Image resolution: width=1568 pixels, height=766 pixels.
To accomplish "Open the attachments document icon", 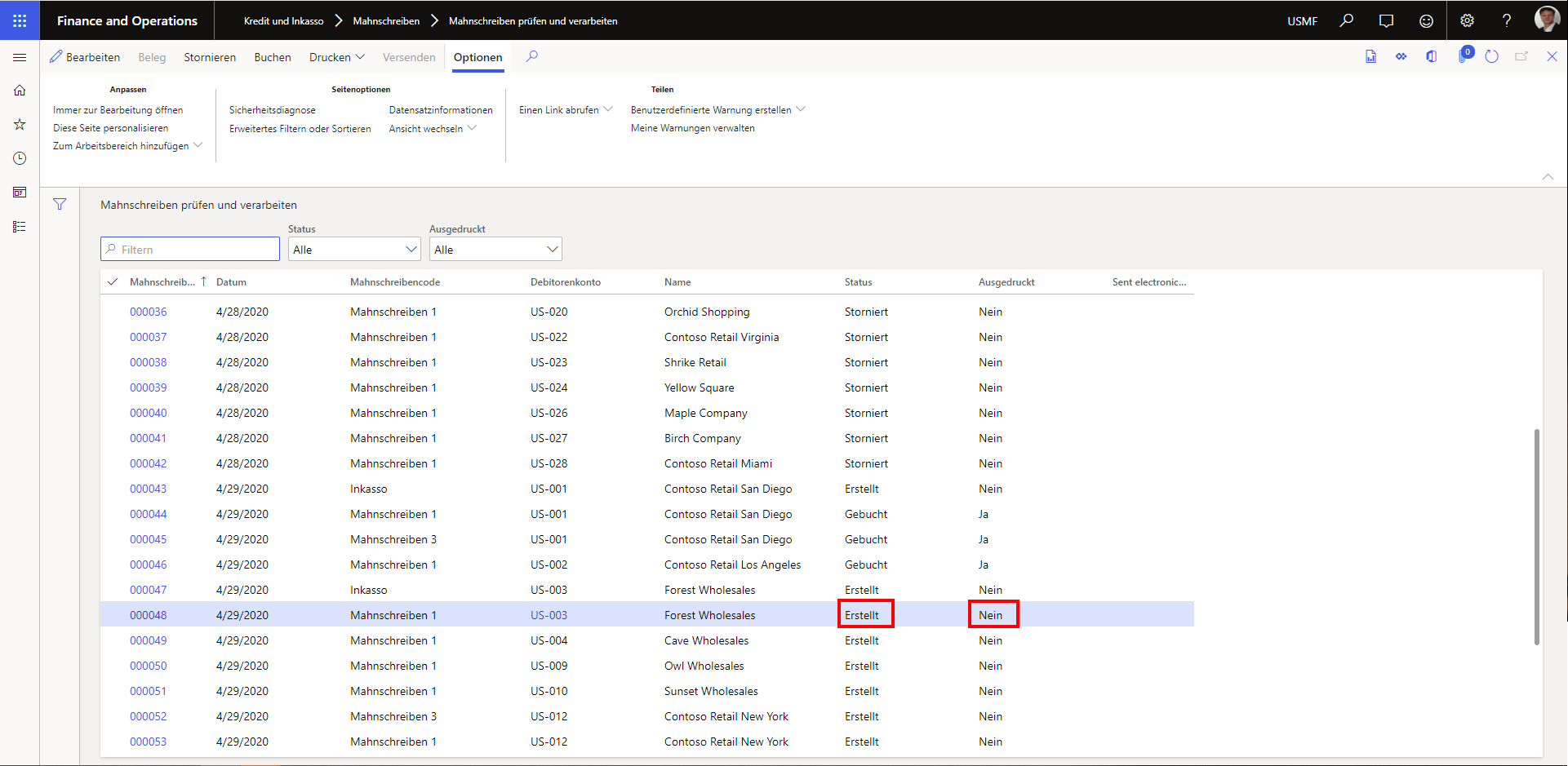I will tap(1370, 56).
